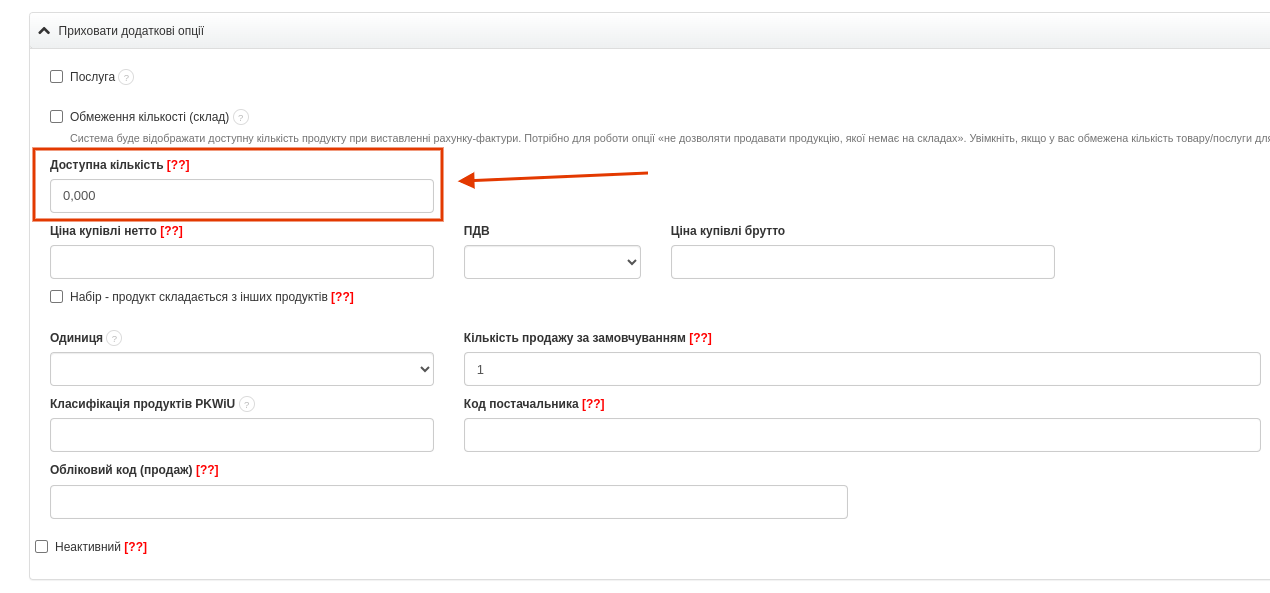Open the Одиниця unit dropdown

coord(242,369)
